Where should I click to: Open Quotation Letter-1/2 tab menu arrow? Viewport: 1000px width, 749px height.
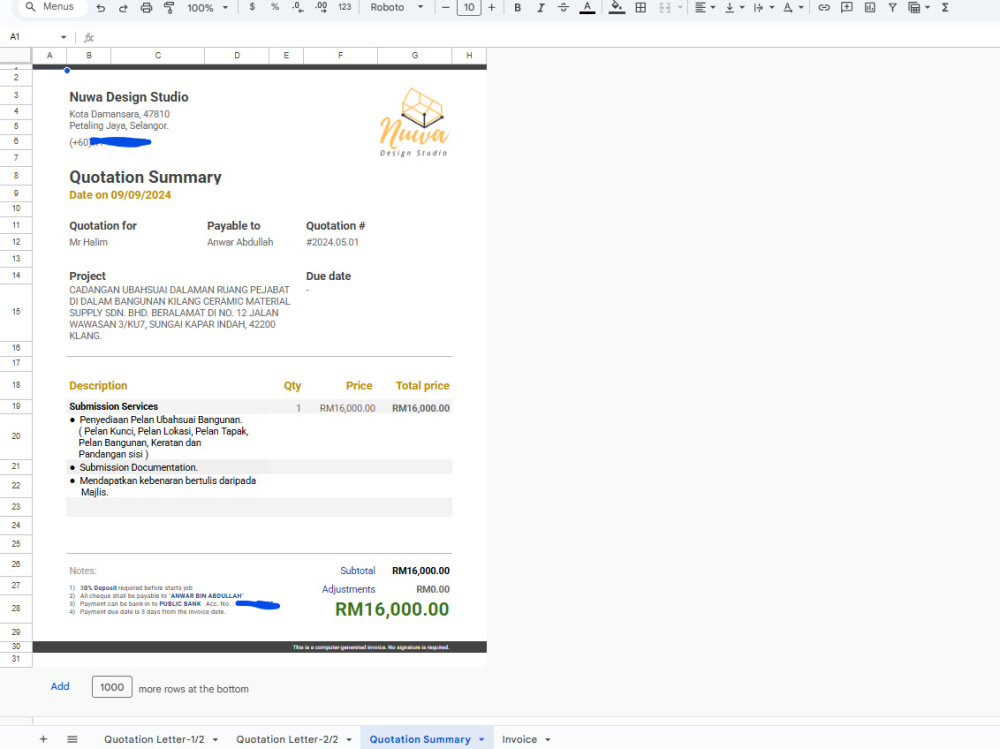tap(216, 739)
